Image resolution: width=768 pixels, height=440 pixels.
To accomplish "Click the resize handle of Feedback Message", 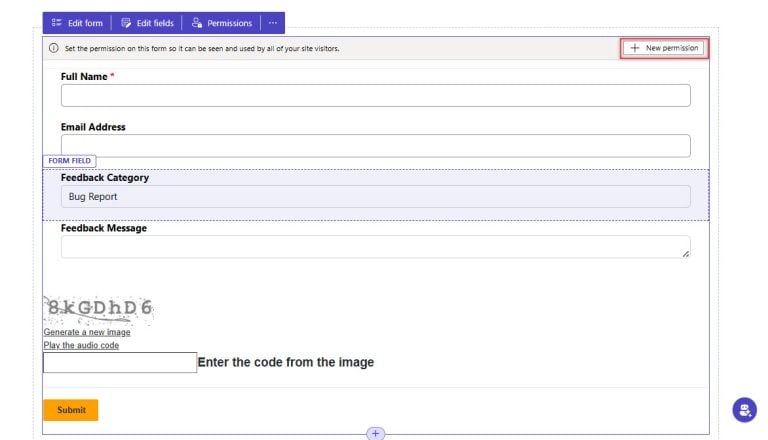I will (x=686, y=254).
